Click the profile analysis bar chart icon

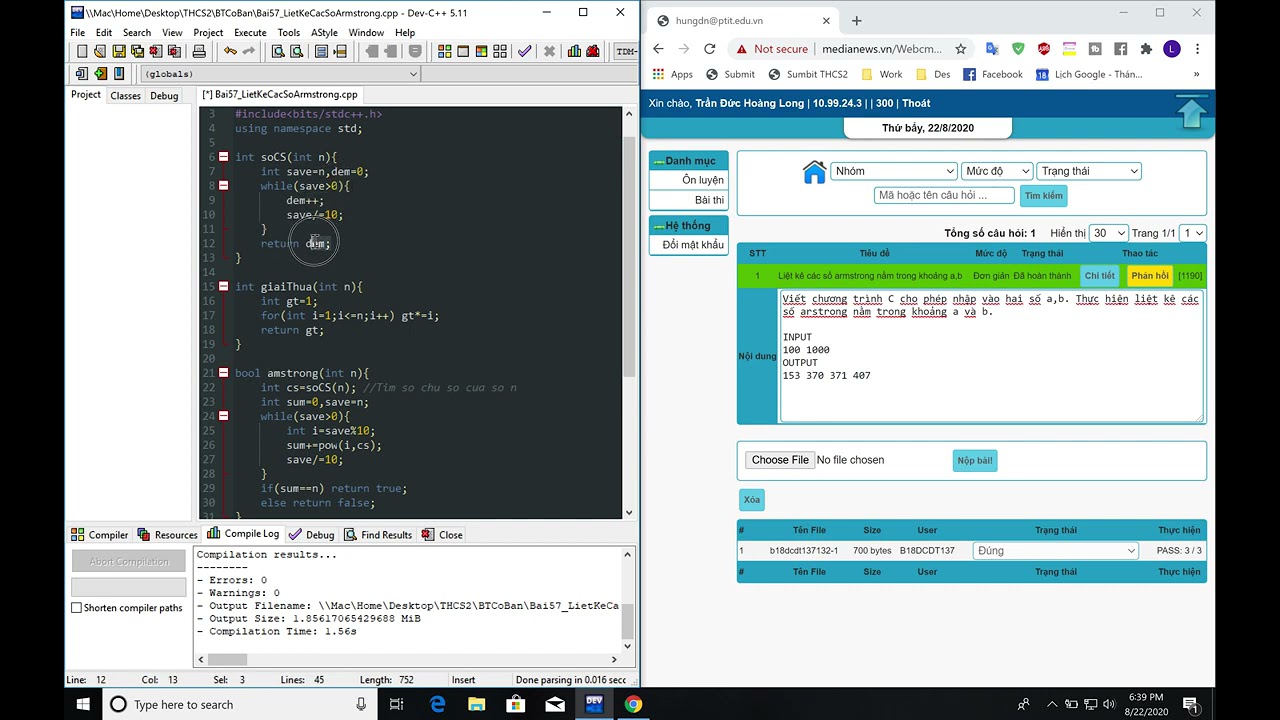574,52
